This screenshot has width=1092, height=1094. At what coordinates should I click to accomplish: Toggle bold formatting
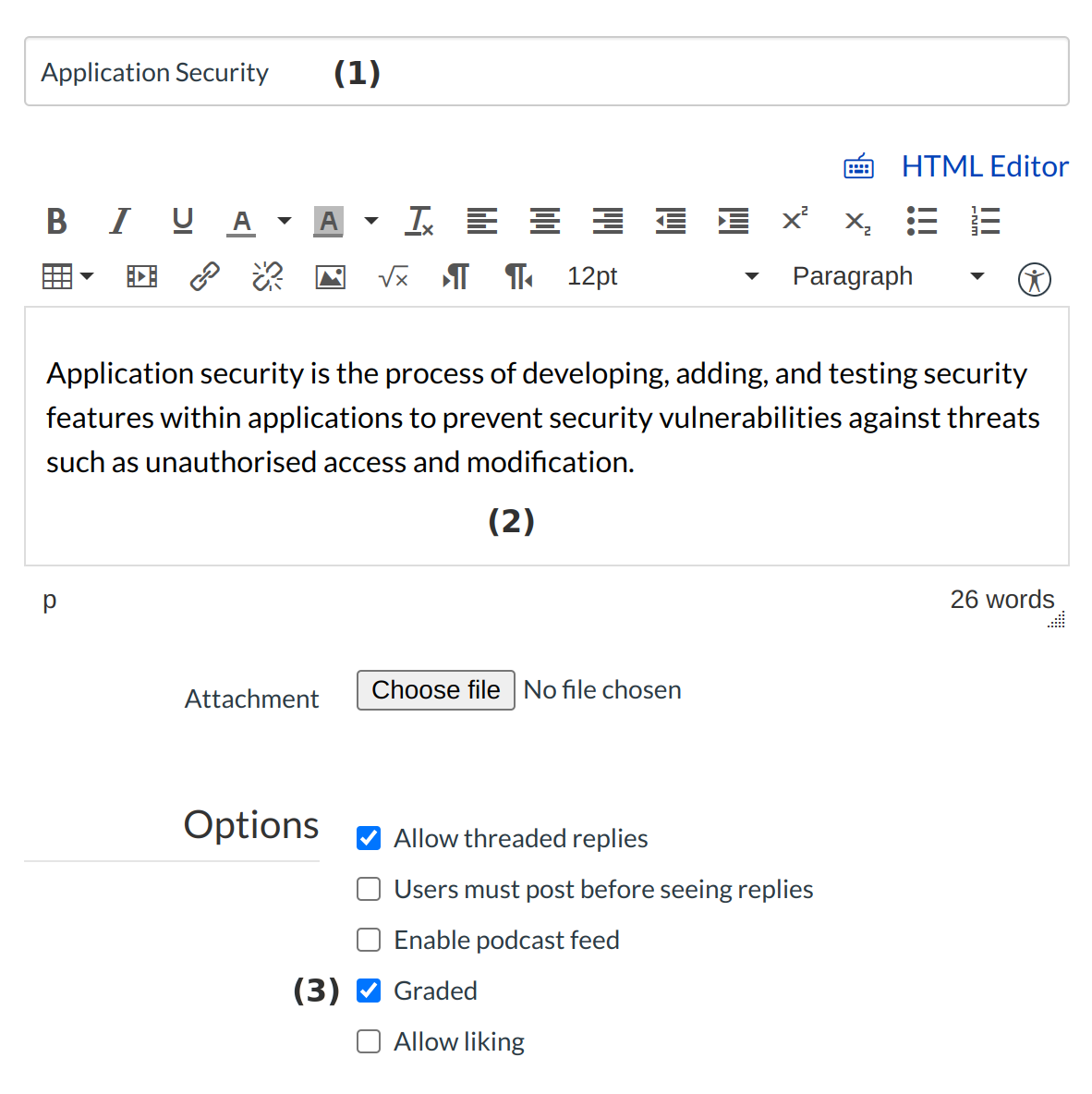pos(56,221)
